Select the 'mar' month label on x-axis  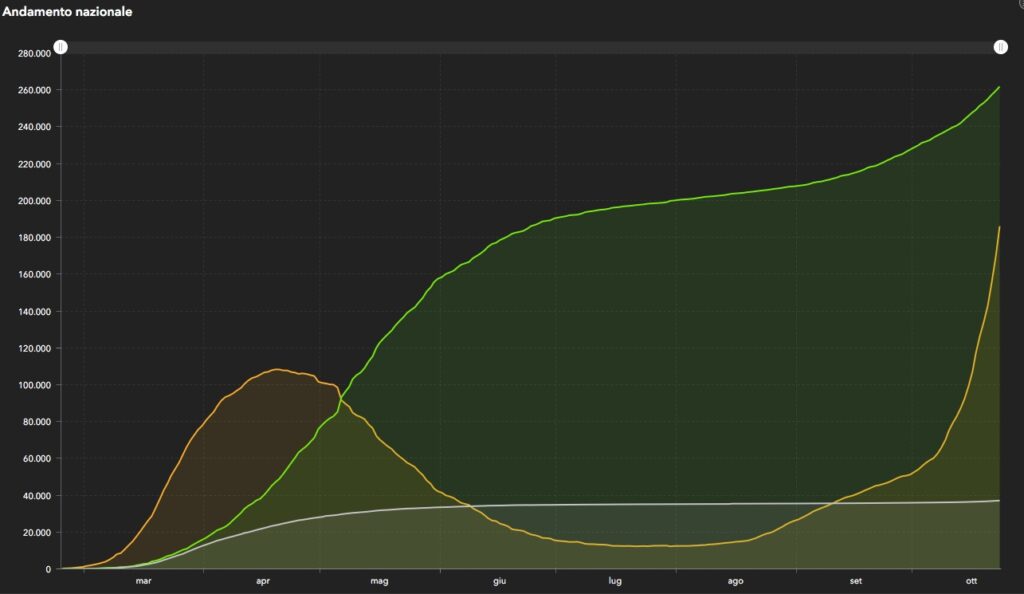[144, 580]
